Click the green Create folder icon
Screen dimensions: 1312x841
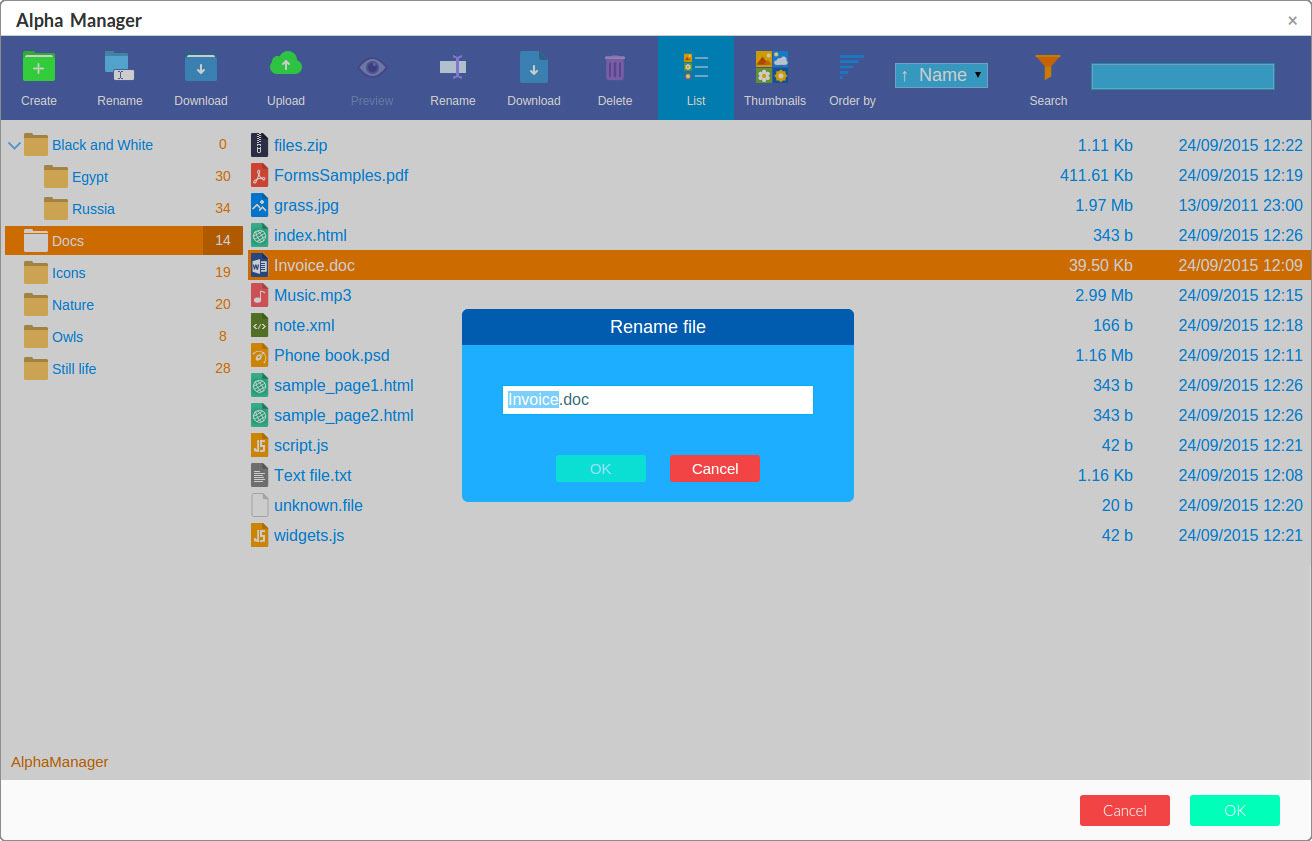pyautogui.click(x=39, y=67)
